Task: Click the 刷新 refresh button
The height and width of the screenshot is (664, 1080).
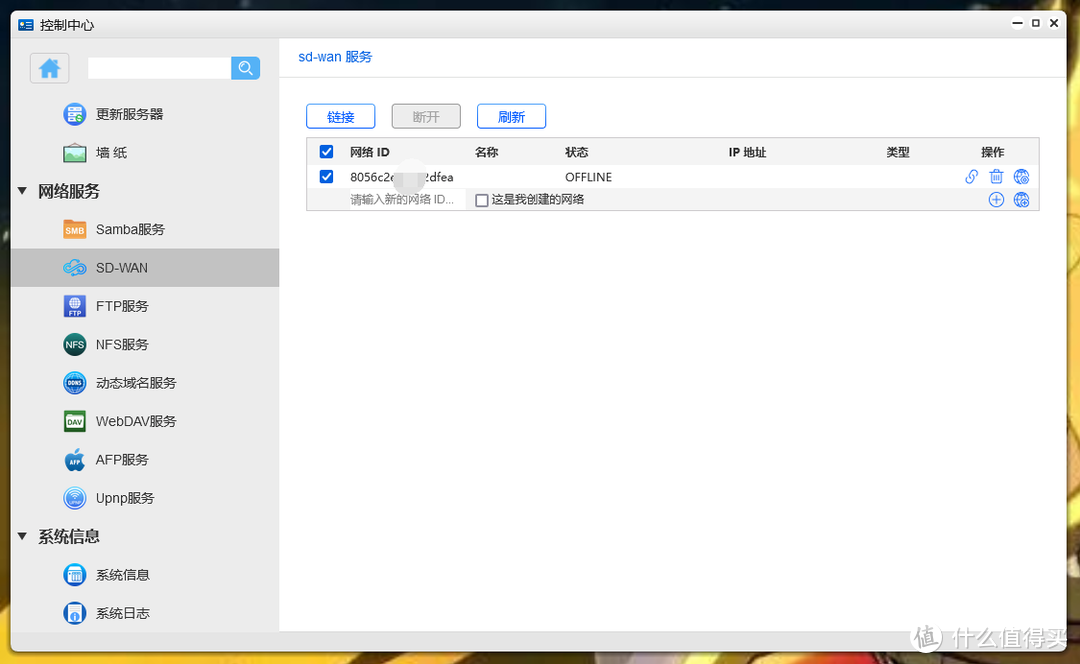Action: (511, 116)
